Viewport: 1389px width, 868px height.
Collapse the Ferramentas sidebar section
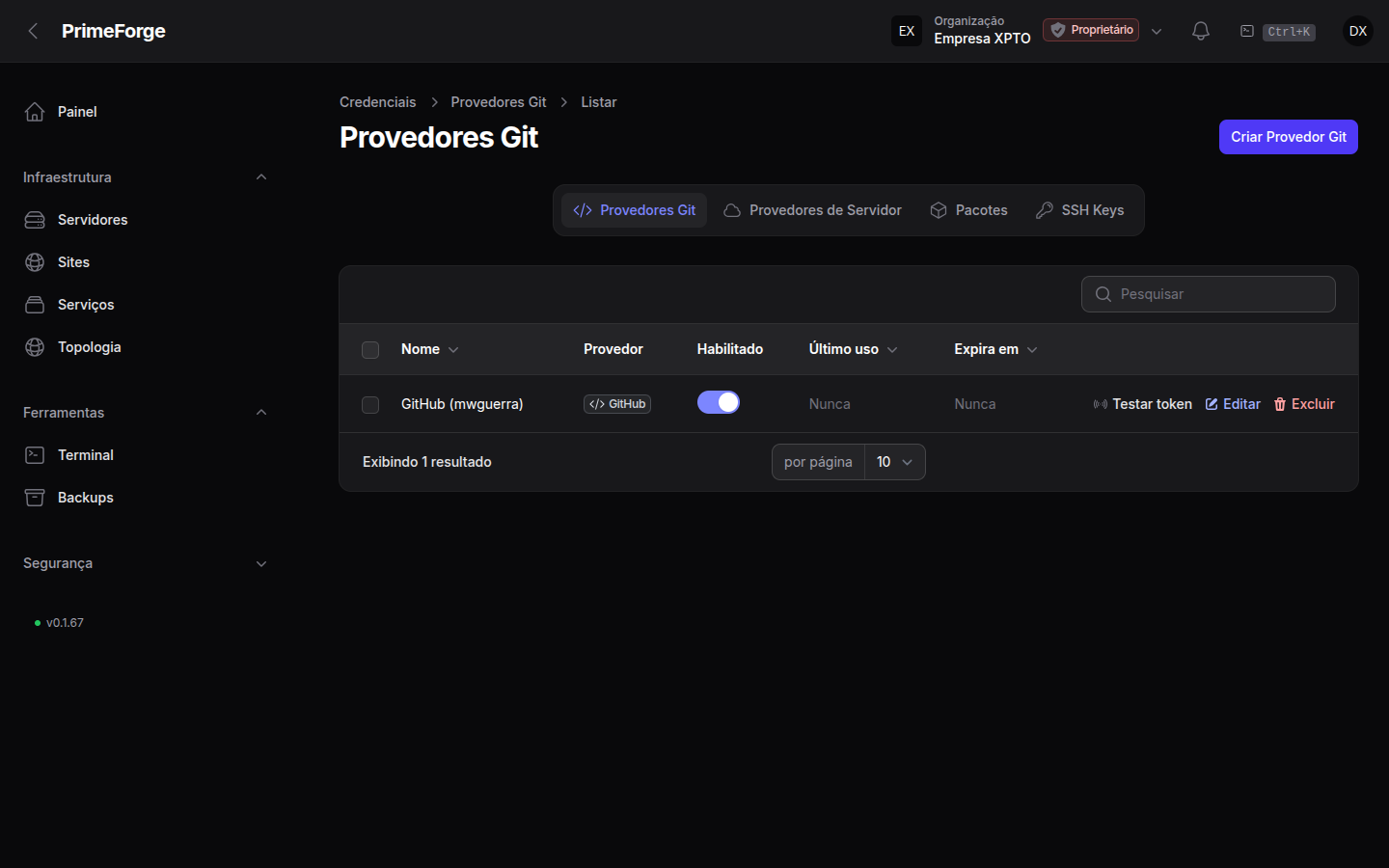261,413
